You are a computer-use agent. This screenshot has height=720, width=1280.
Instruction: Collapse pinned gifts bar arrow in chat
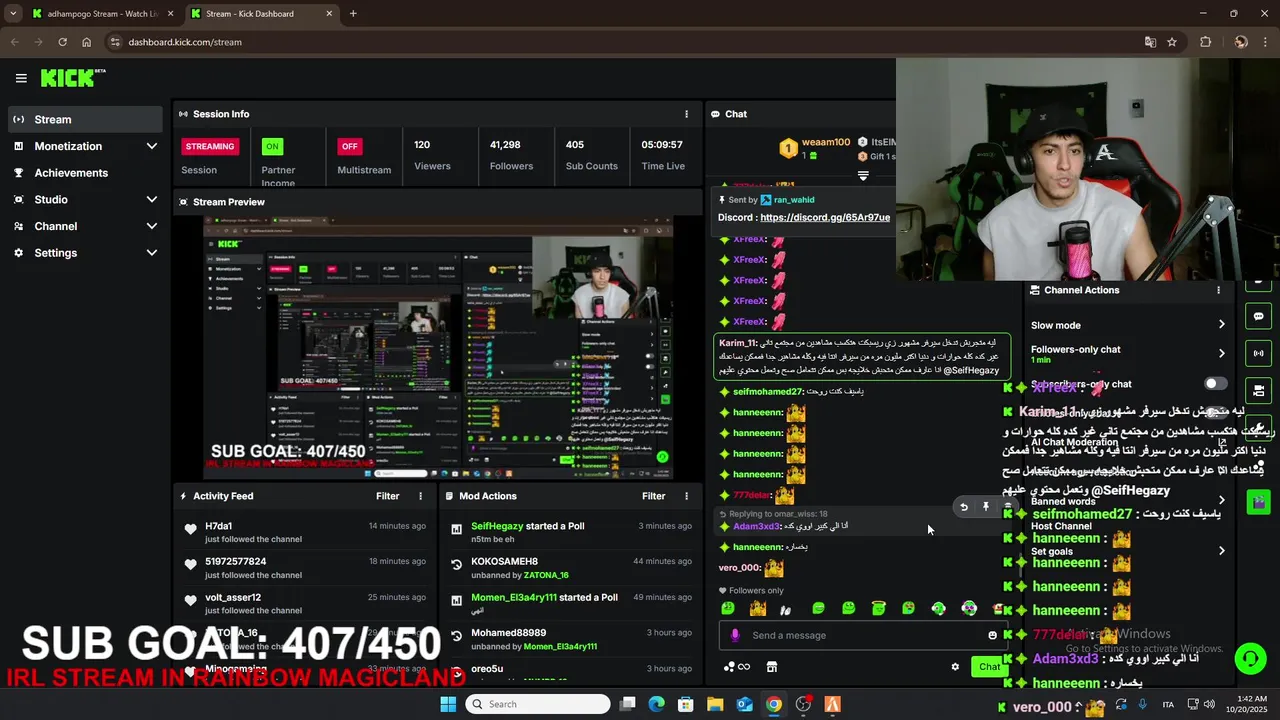pyautogui.click(x=863, y=175)
